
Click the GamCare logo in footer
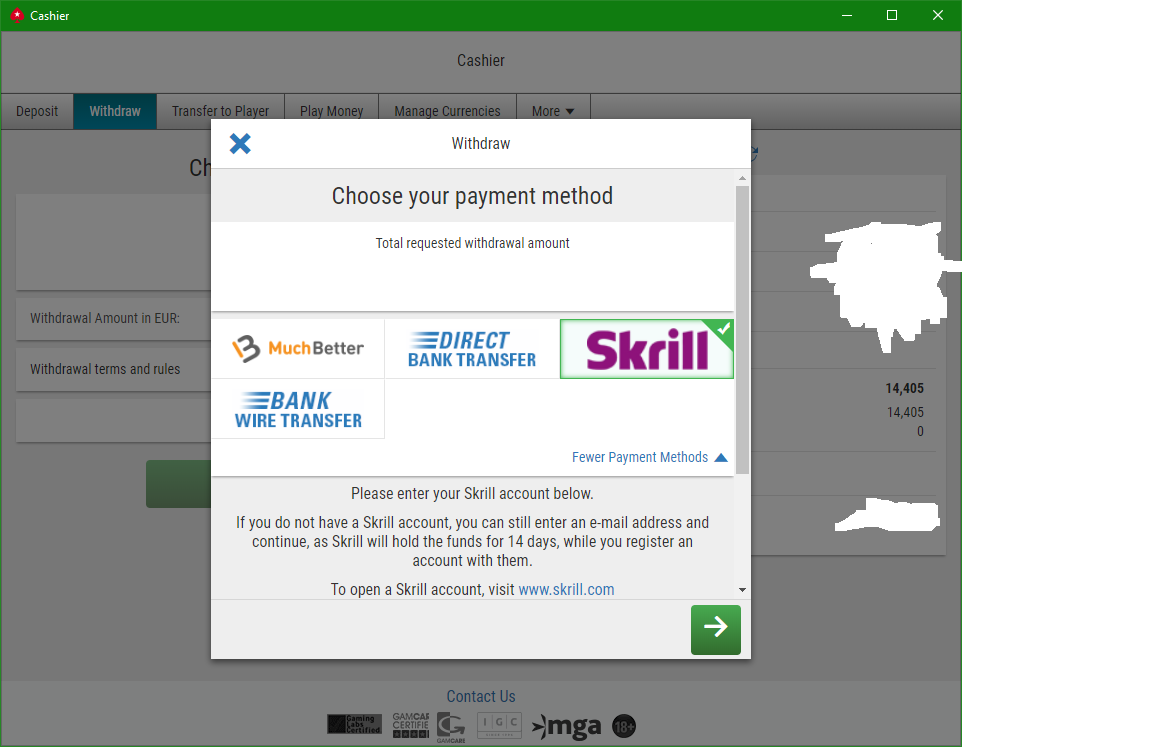(x=451, y=727)
